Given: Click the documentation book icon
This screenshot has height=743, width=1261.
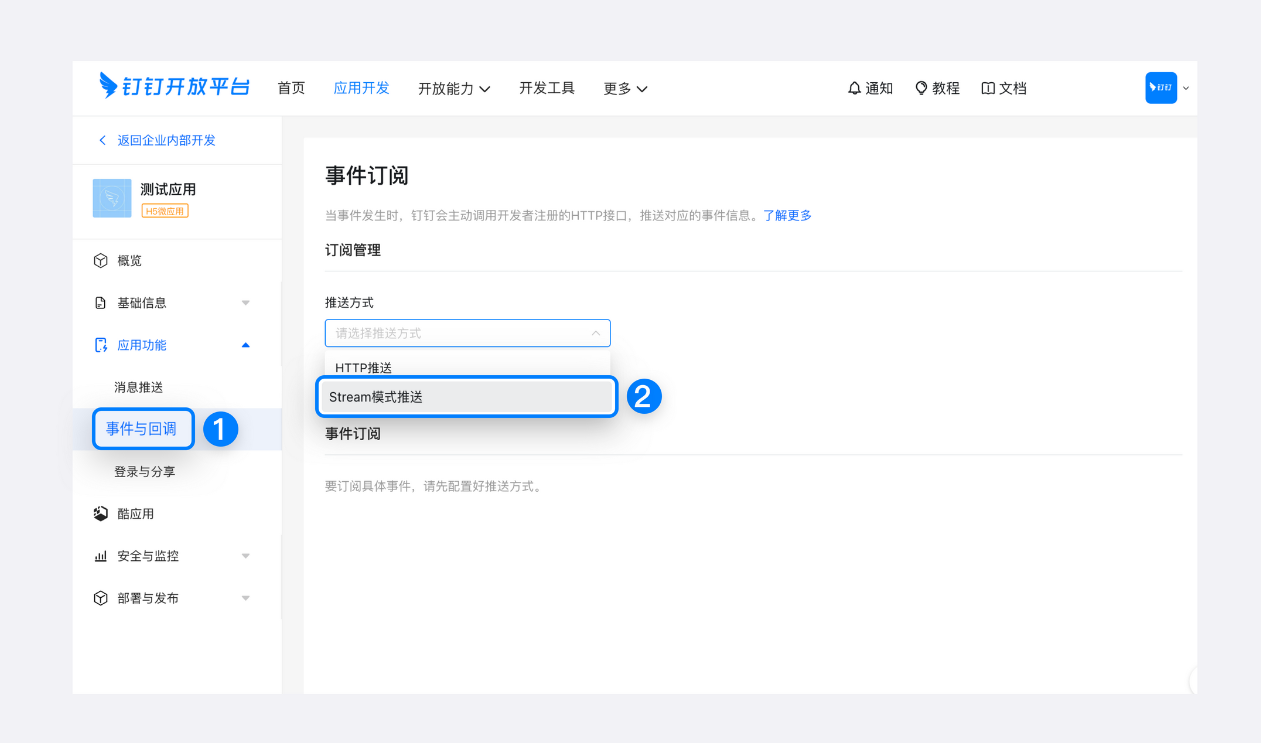Looking at the screenshot, I should pos(988,88).
